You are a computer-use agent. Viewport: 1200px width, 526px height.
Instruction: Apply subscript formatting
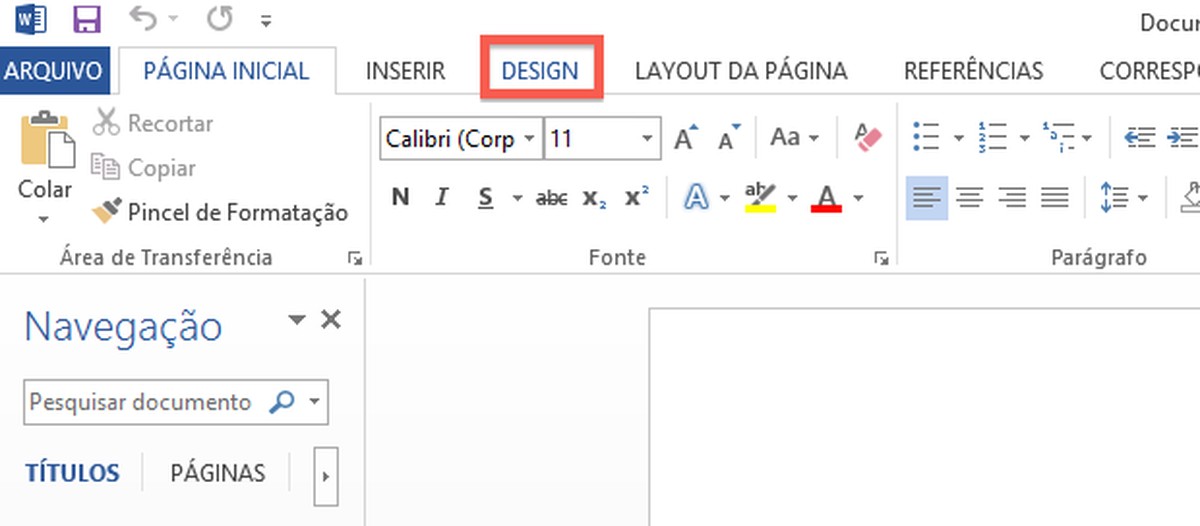click(595, 198)
